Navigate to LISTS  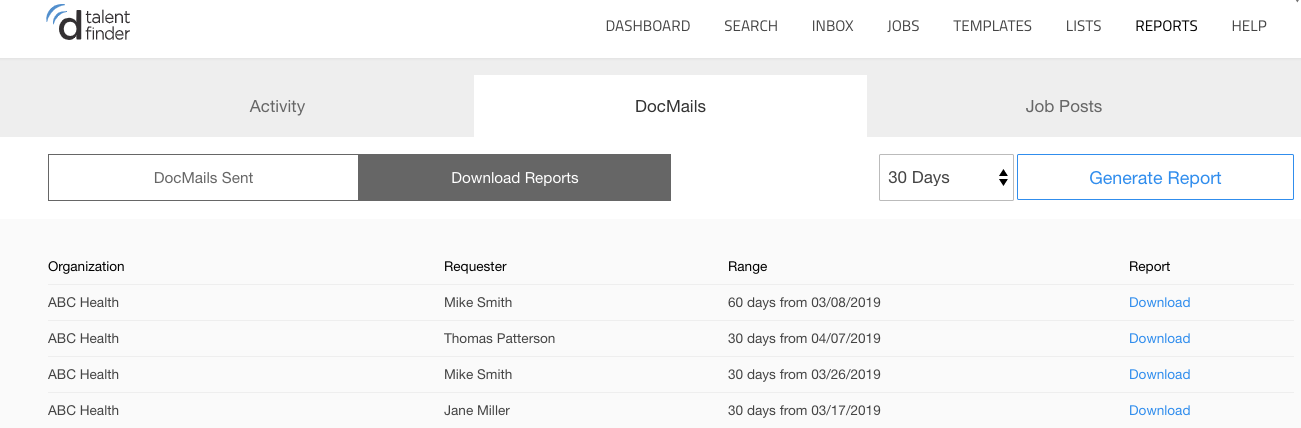coord(1083,26)
